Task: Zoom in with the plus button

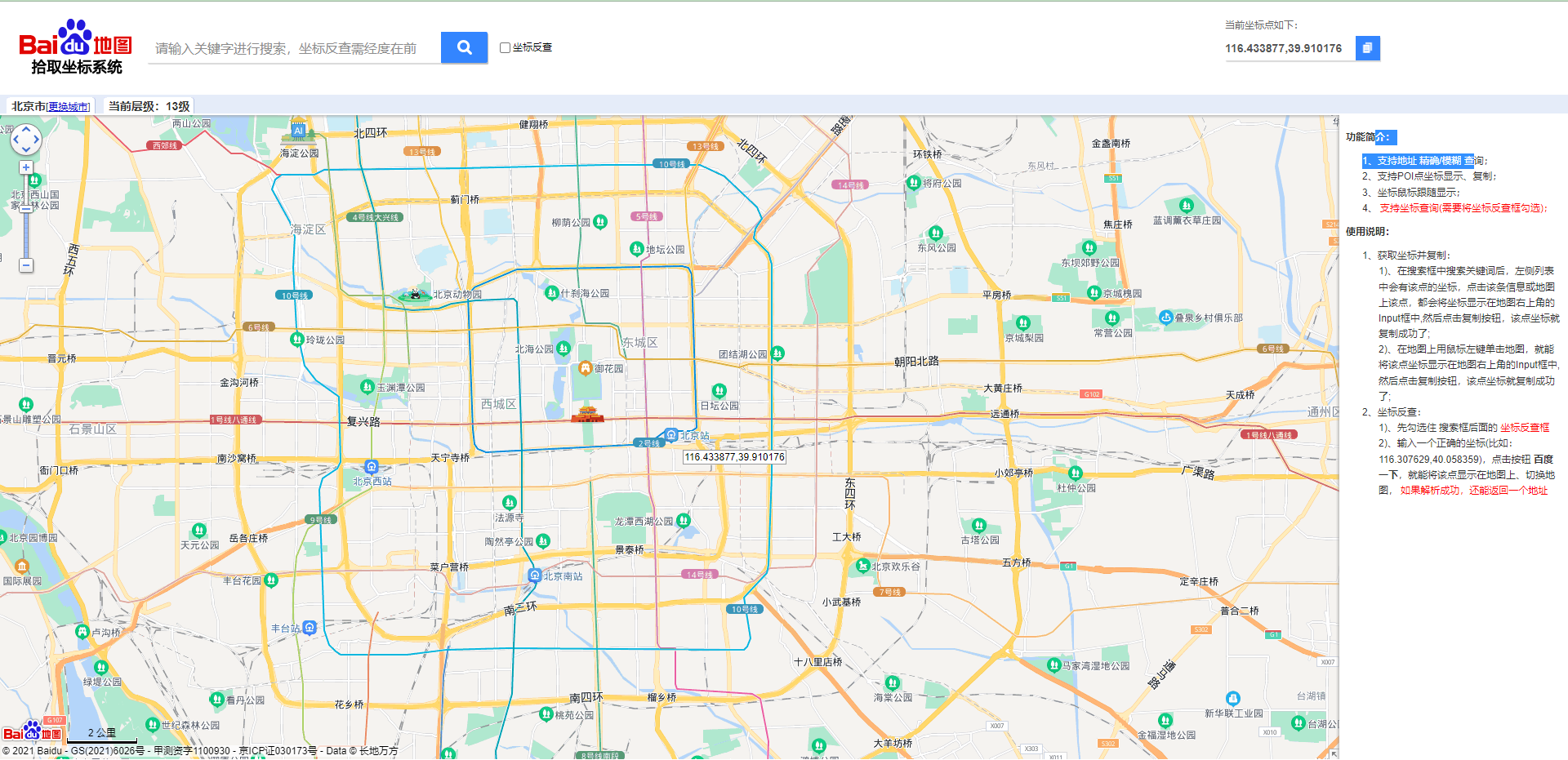Action: 26,167
